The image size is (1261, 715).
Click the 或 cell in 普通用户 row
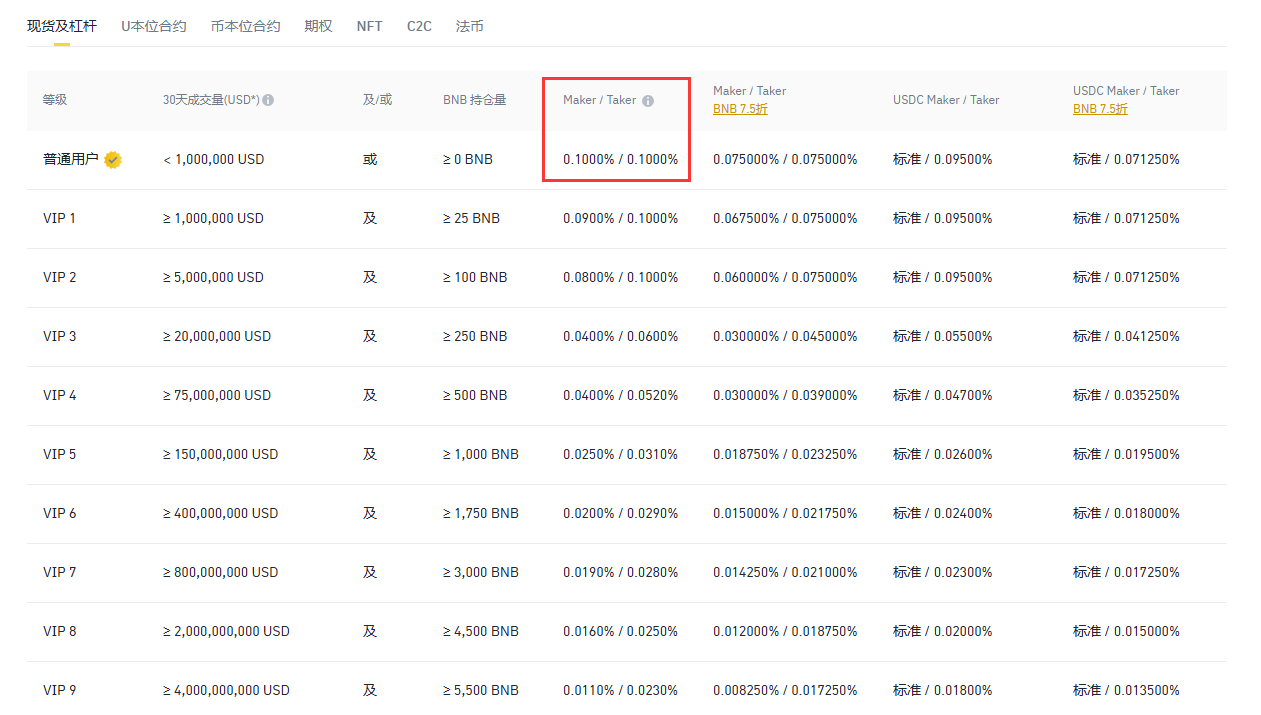[370, 159]
